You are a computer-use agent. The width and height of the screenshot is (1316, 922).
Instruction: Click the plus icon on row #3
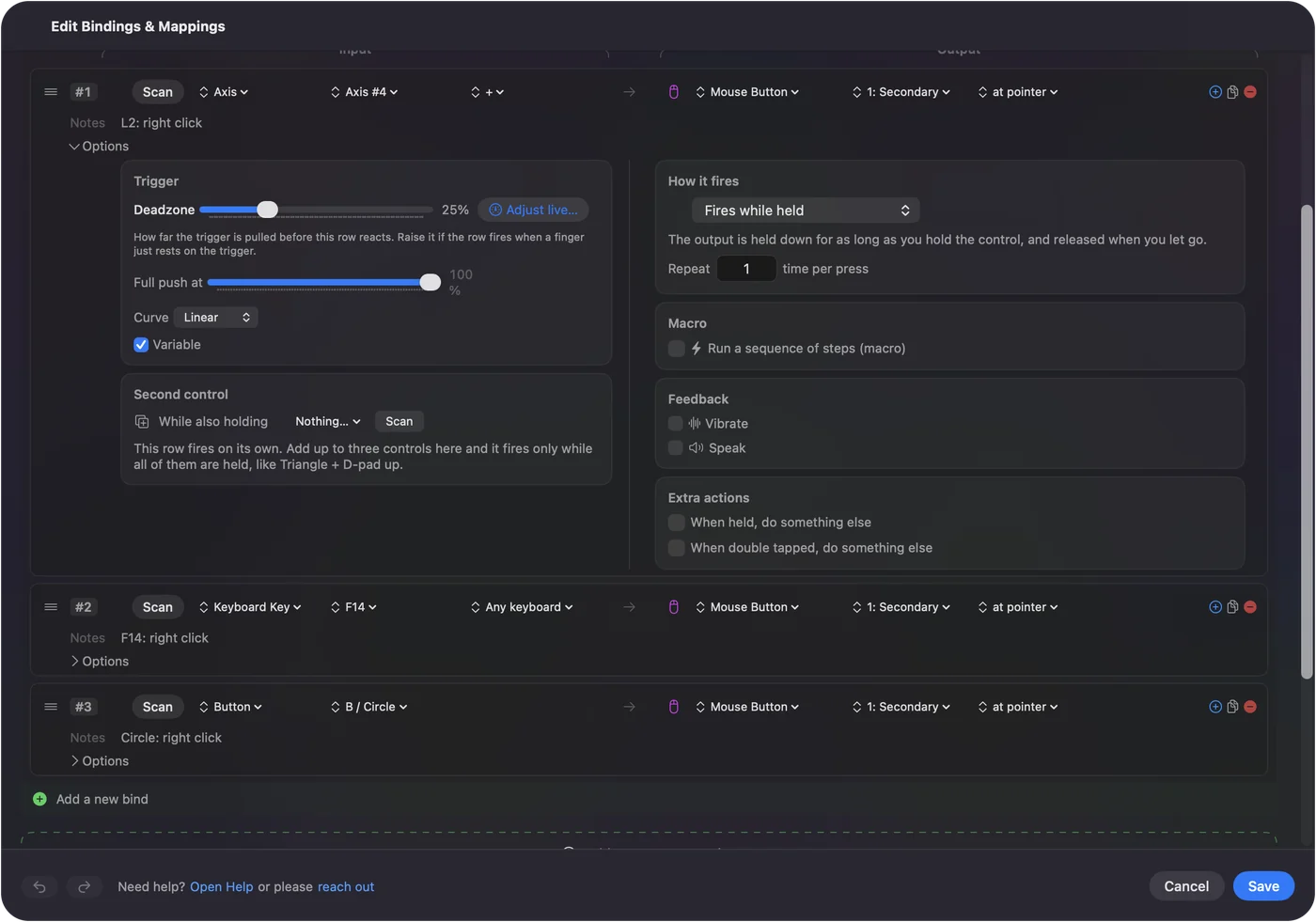(1215, 707)
